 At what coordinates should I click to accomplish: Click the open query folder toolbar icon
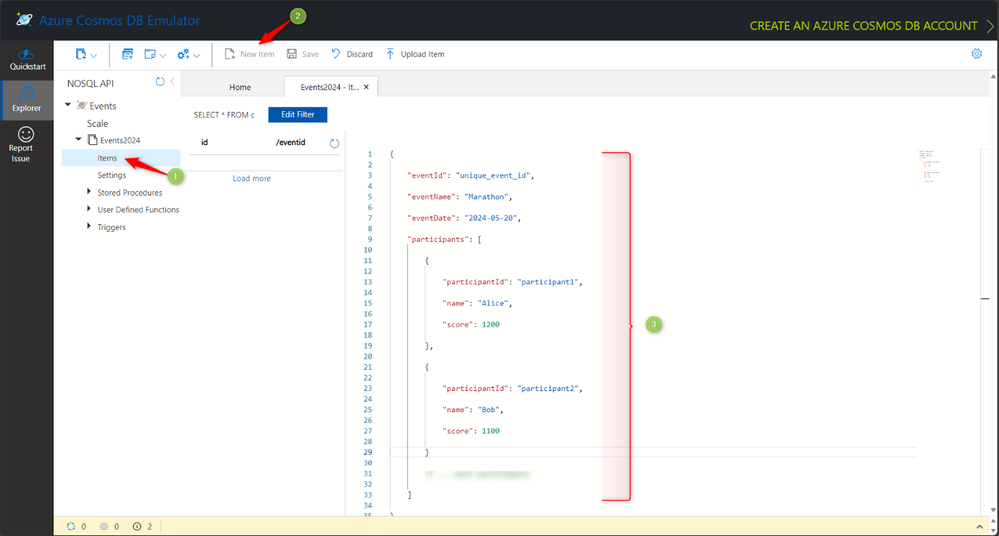point(150,54)
